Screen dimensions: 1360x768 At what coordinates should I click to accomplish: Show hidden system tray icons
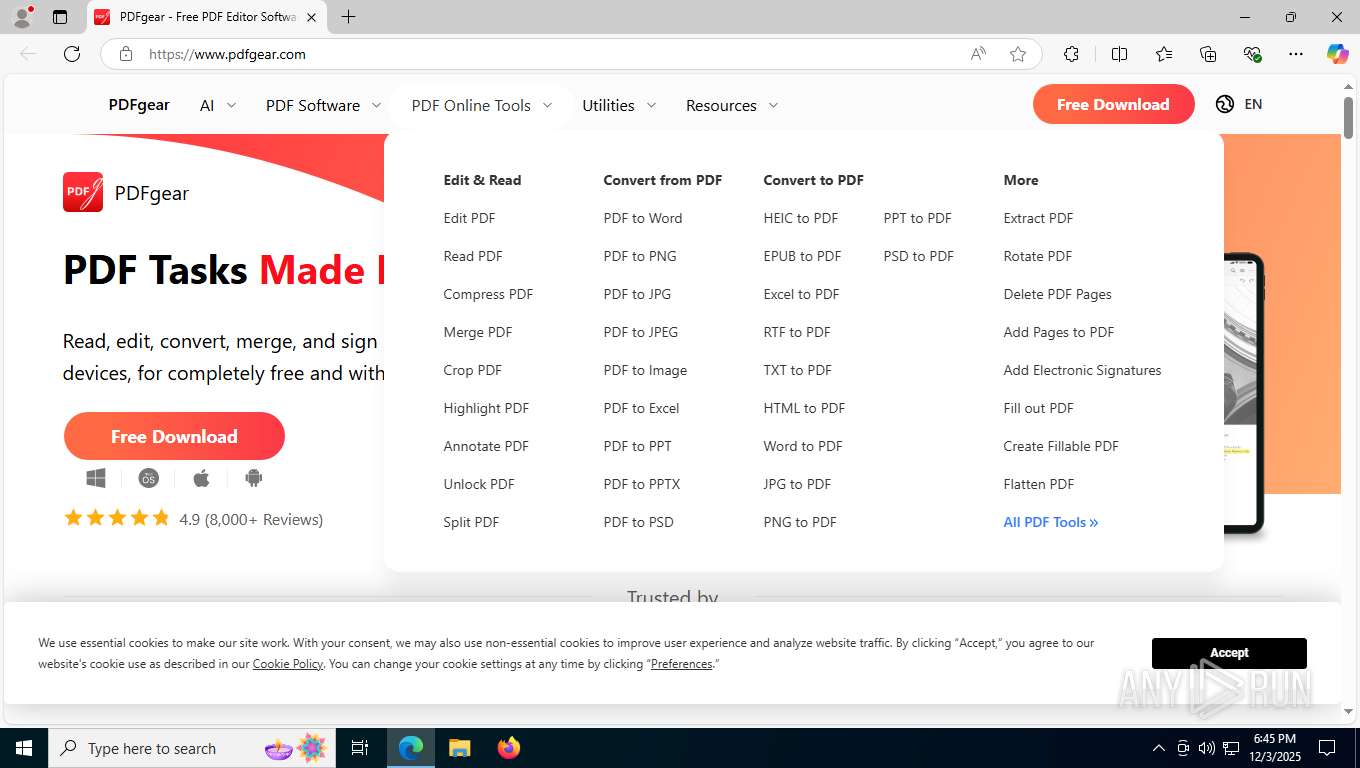(1159, 748)
